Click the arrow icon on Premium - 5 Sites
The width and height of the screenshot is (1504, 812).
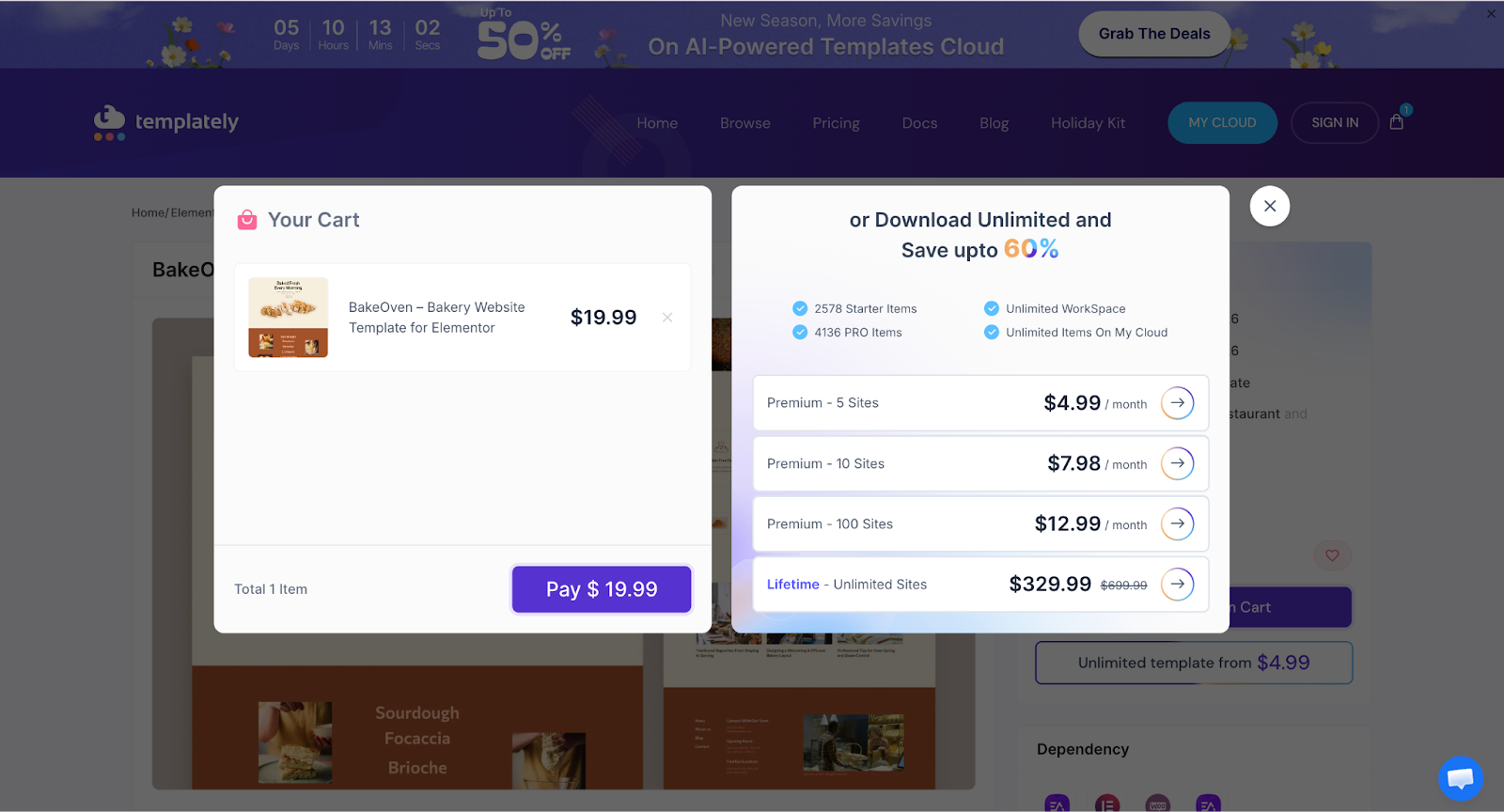tap(1177, 402)
